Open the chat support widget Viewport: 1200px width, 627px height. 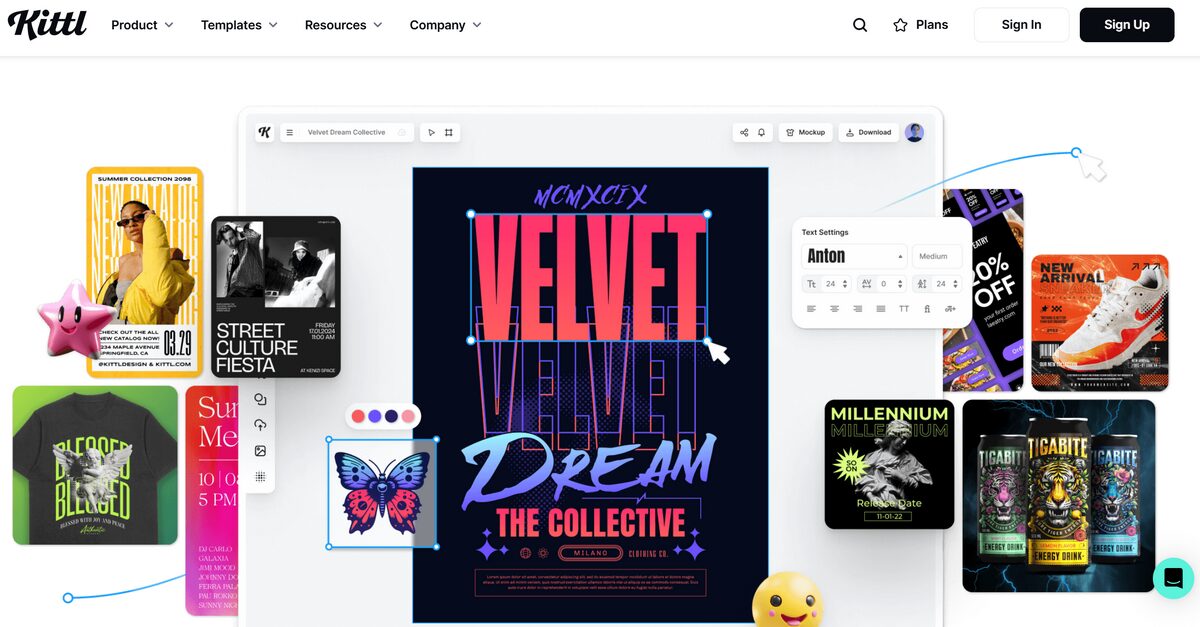(1174, 578)
